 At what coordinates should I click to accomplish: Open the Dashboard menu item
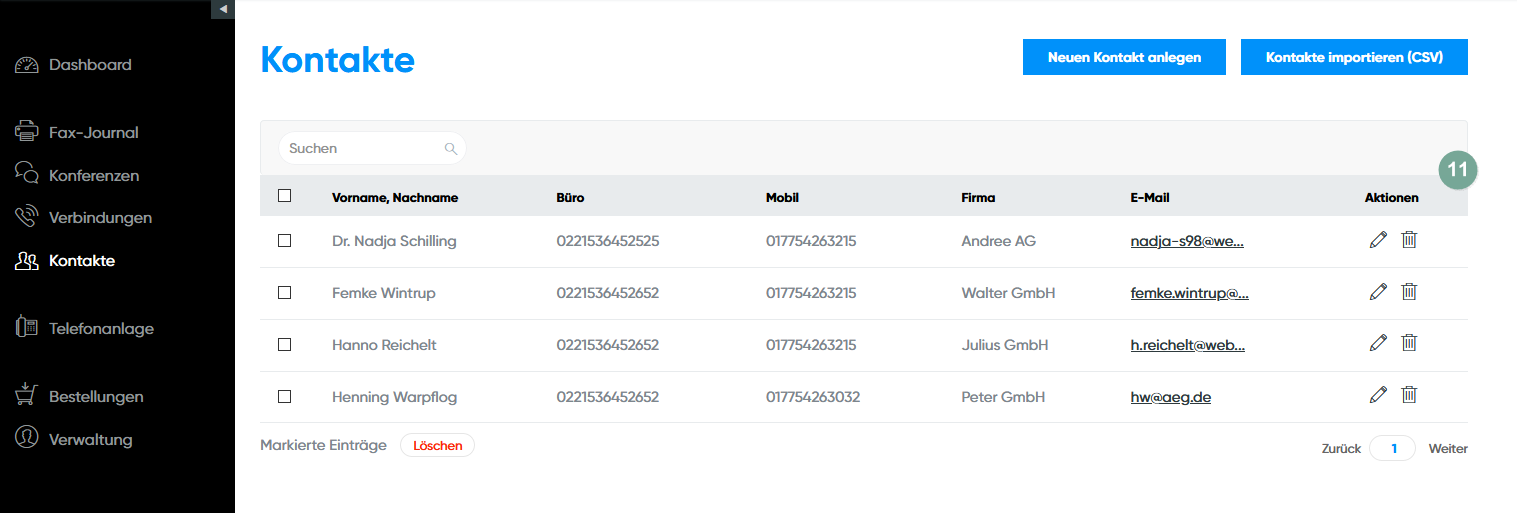[x=89, y=65]
